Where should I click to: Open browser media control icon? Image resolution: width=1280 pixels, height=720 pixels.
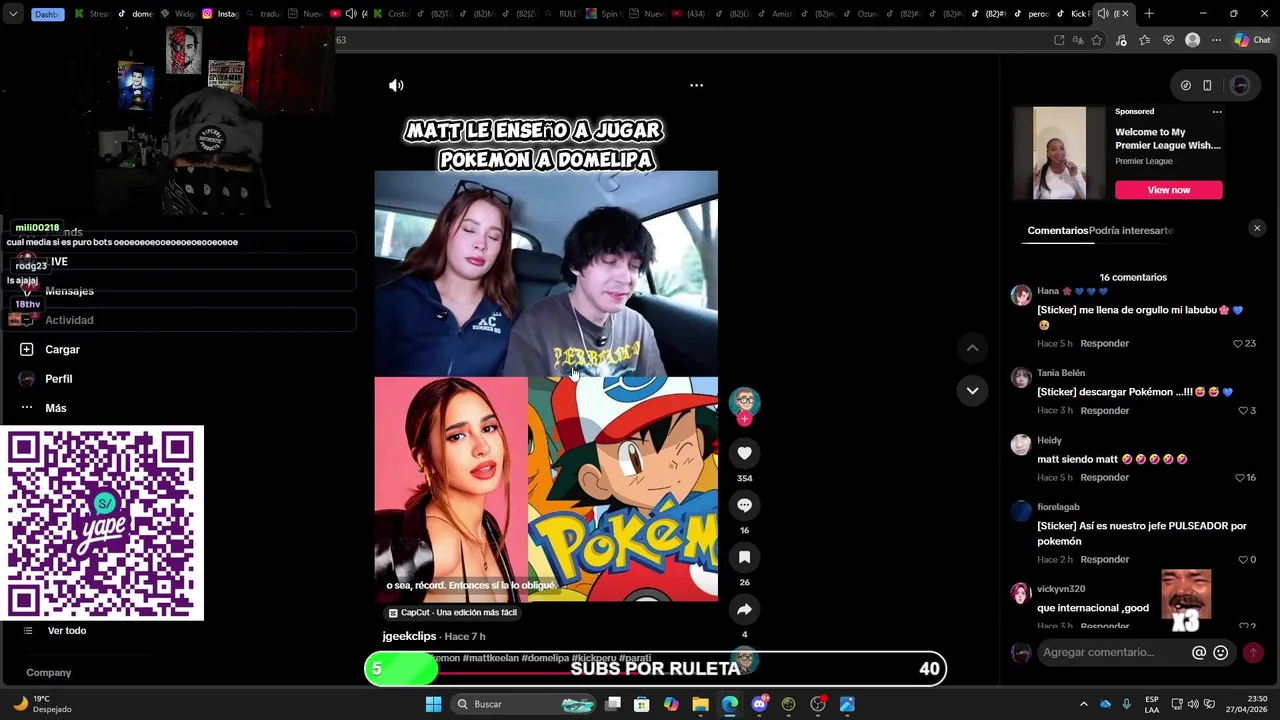pyautogui.click(x=1121, y=40)
